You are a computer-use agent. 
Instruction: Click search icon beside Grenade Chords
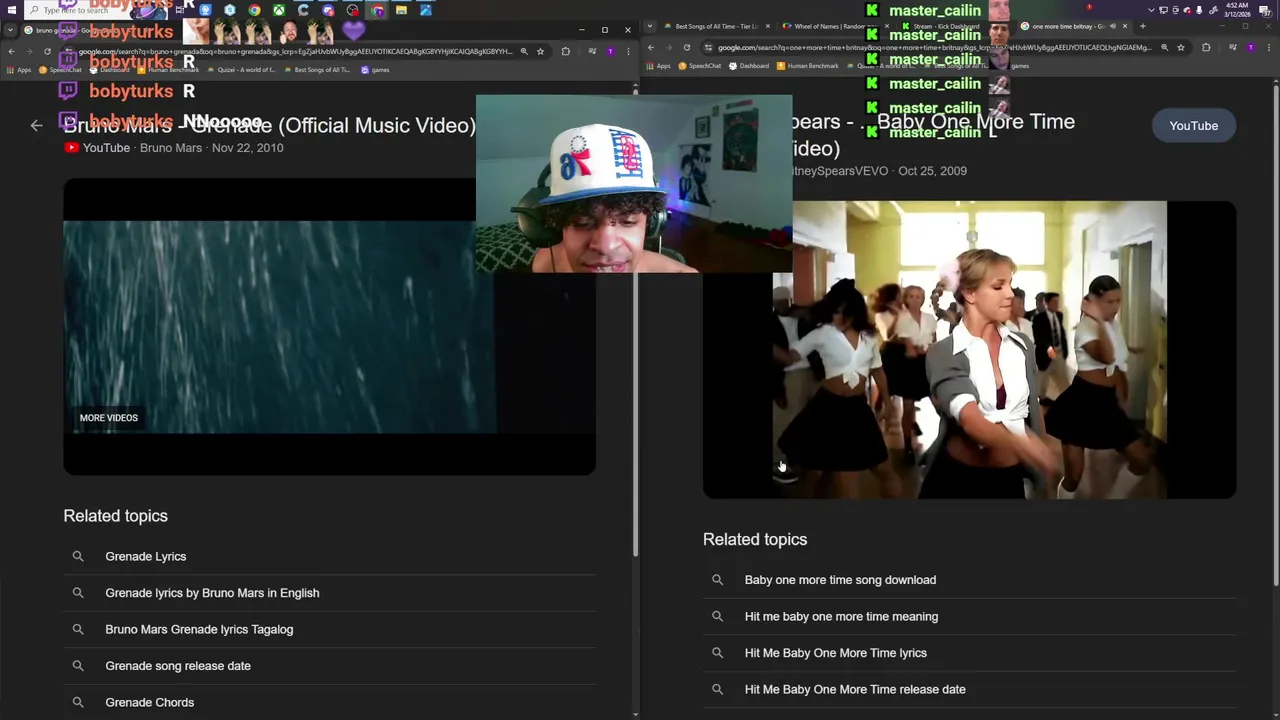tap(78, 702)
